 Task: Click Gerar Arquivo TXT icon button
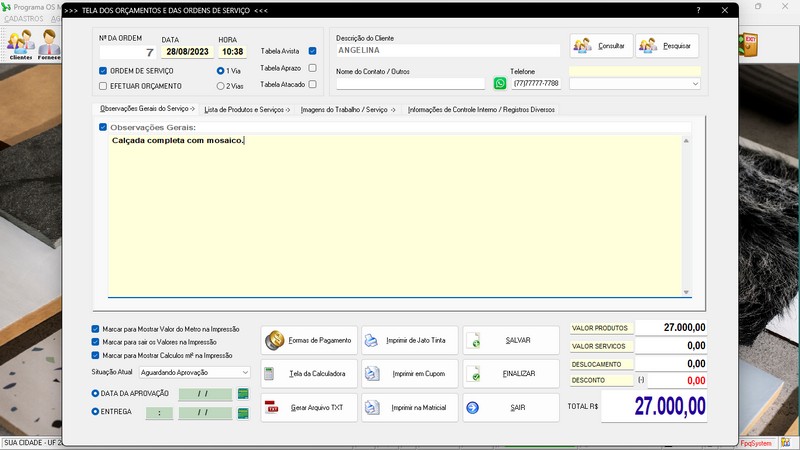coord(309,408)
